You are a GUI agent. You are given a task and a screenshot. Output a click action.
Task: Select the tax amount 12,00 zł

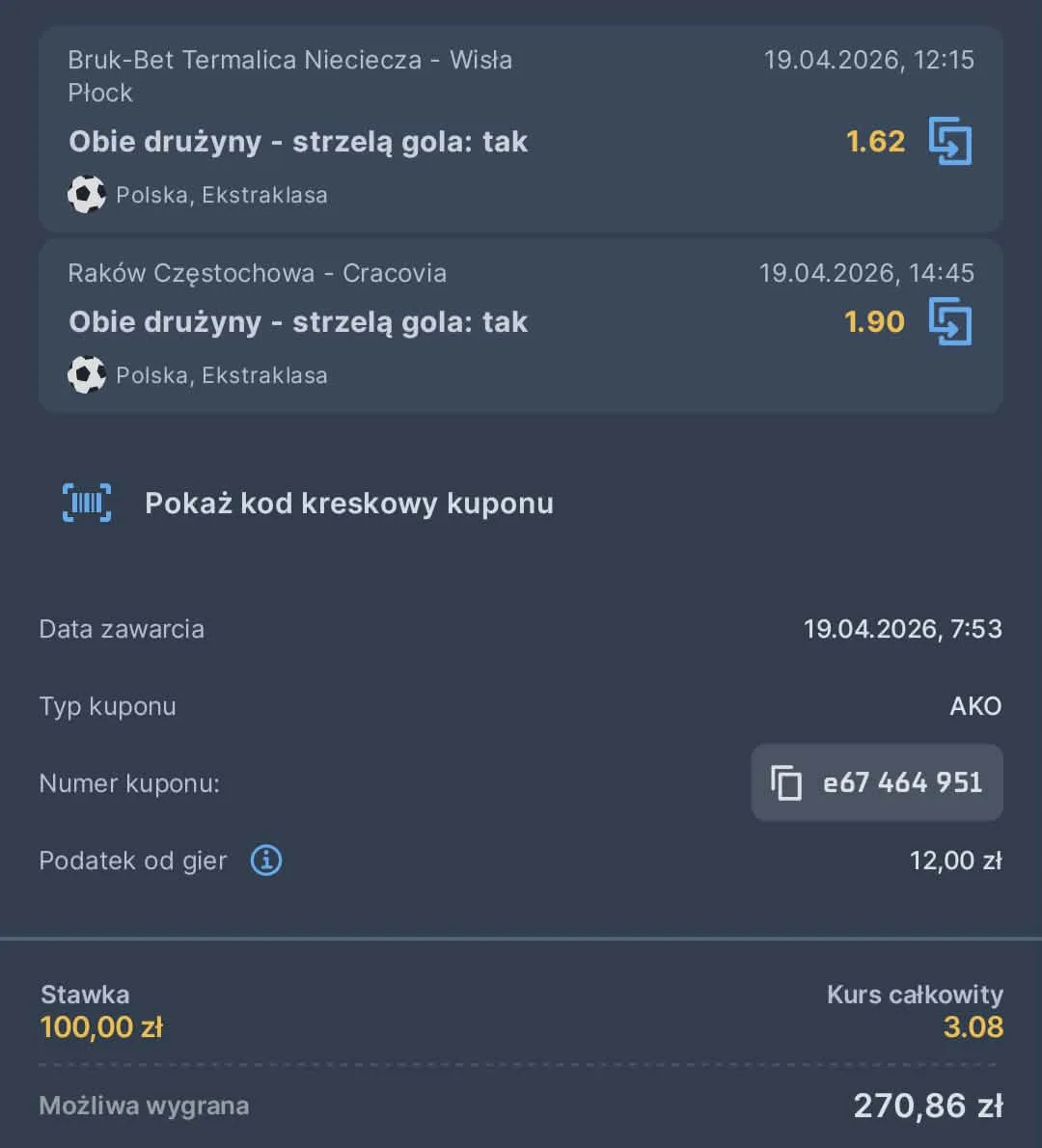953,860
